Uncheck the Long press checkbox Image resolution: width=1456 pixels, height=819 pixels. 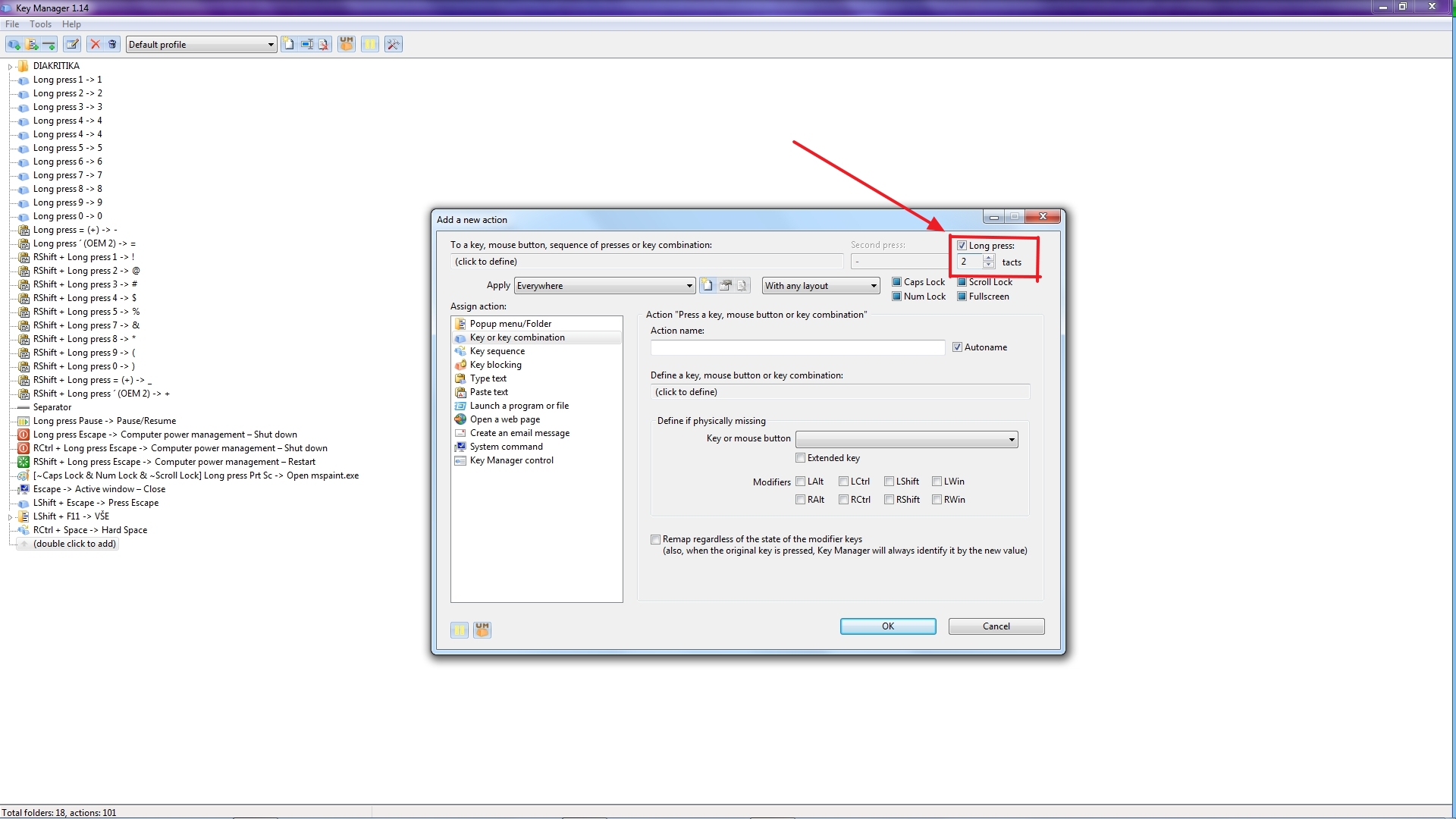(962, 246)
